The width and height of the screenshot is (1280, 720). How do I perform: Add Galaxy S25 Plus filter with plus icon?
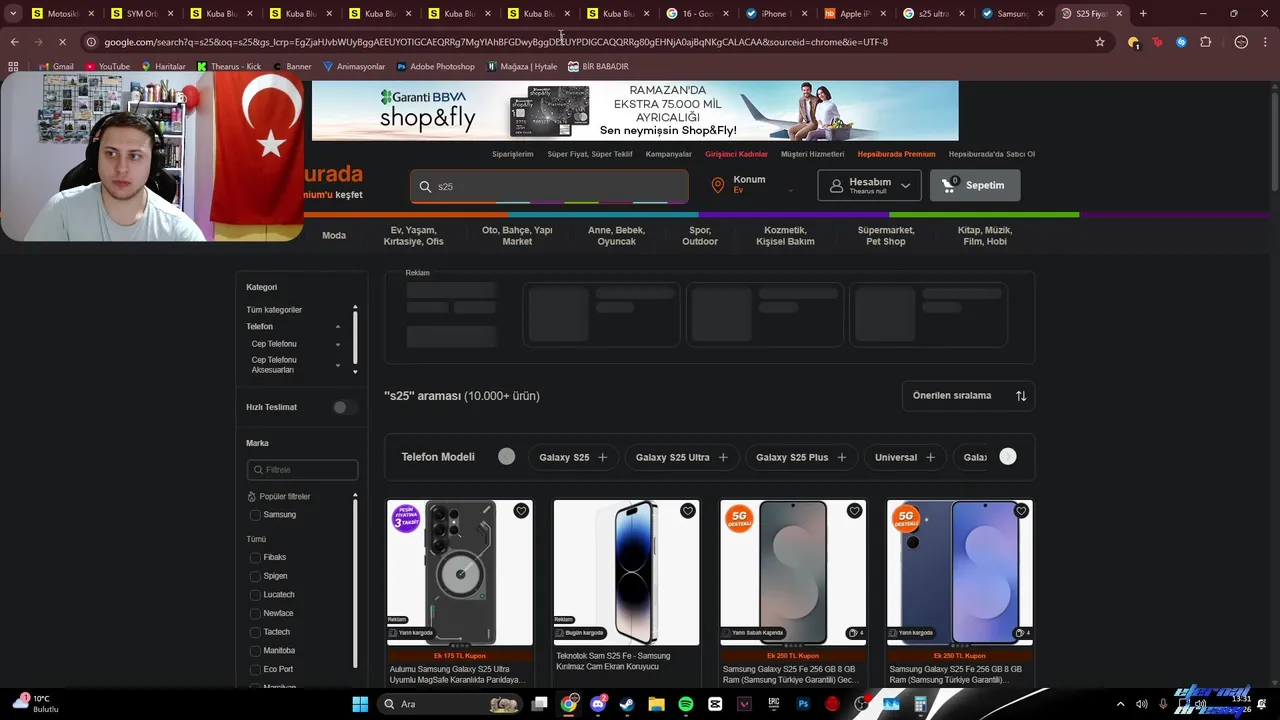coord(842,457)
